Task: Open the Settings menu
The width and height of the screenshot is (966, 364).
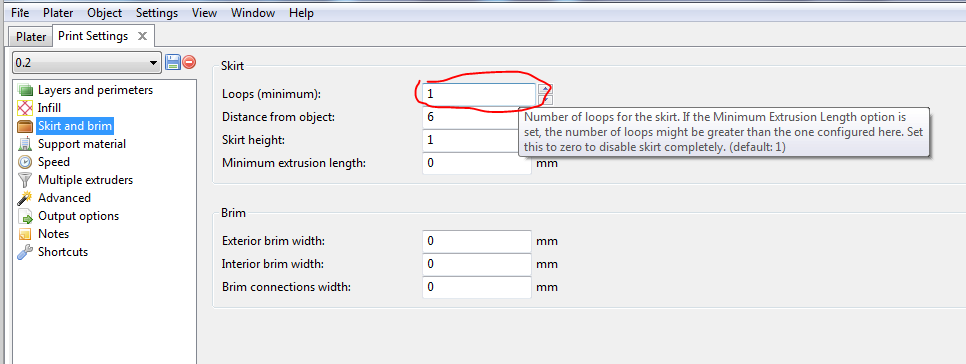Action: (x=157, y=13)
